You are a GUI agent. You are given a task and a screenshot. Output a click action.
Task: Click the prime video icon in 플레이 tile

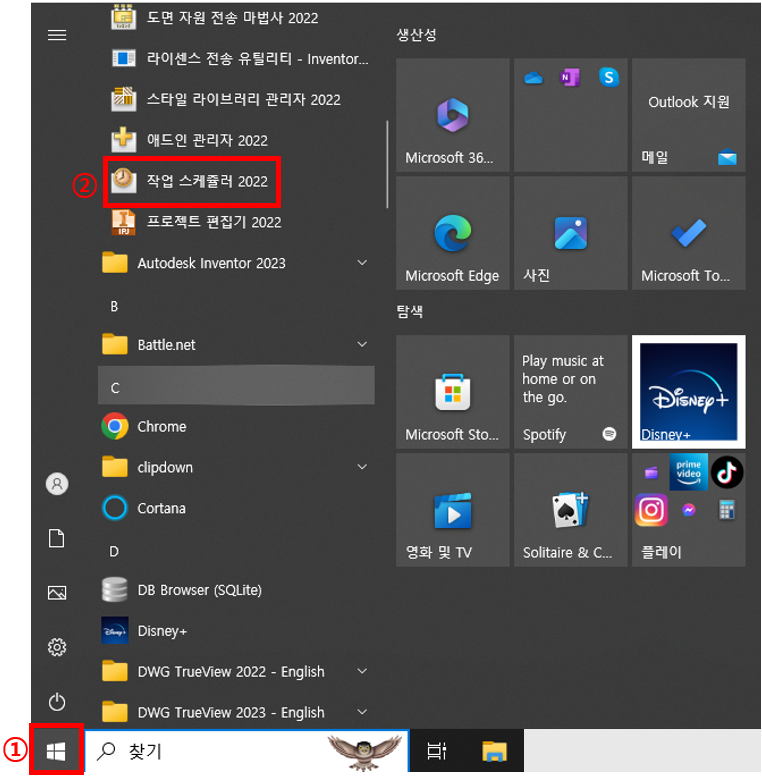click(x=688, y=472)
